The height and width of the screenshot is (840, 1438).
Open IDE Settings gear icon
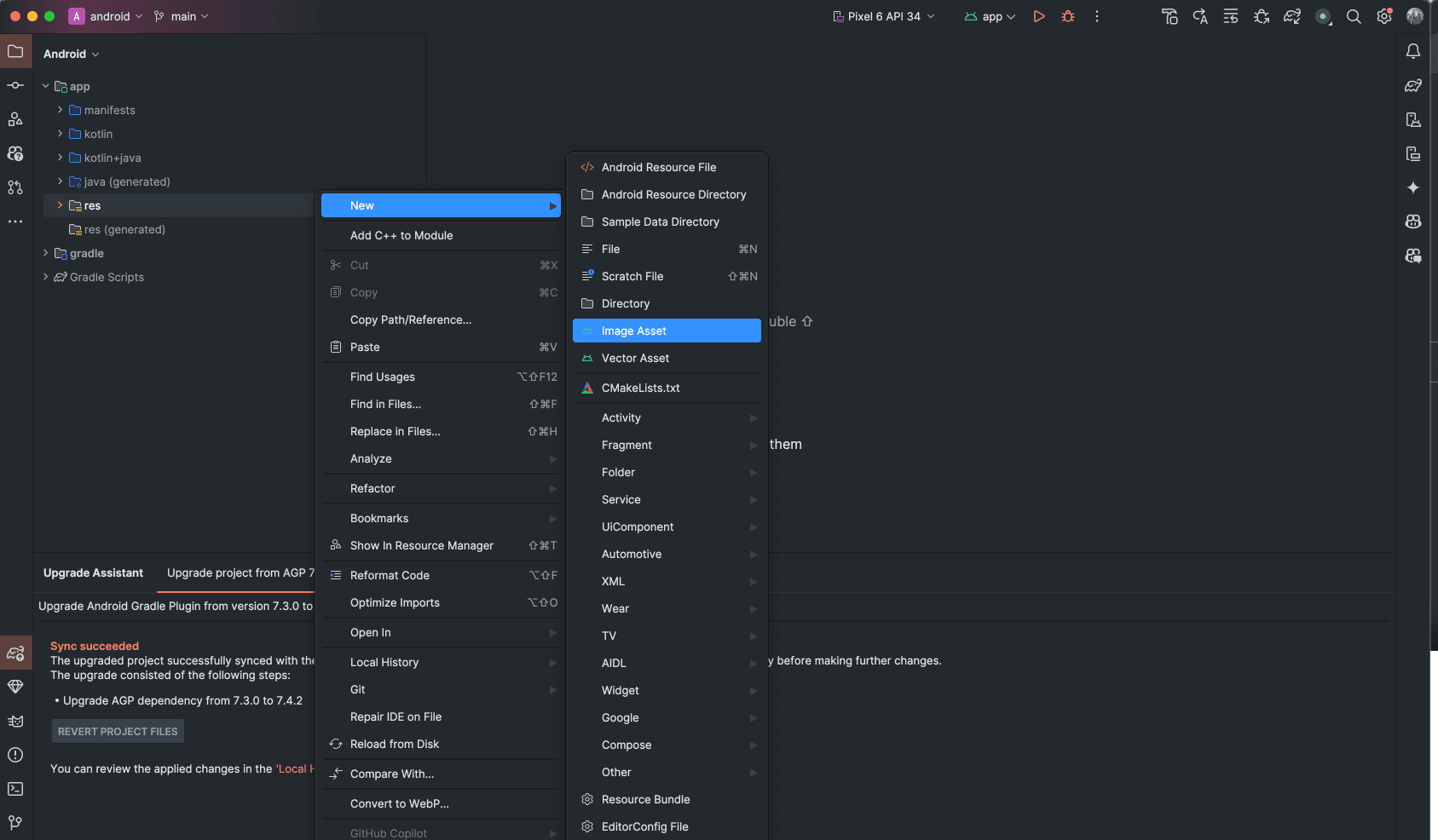1384,16
